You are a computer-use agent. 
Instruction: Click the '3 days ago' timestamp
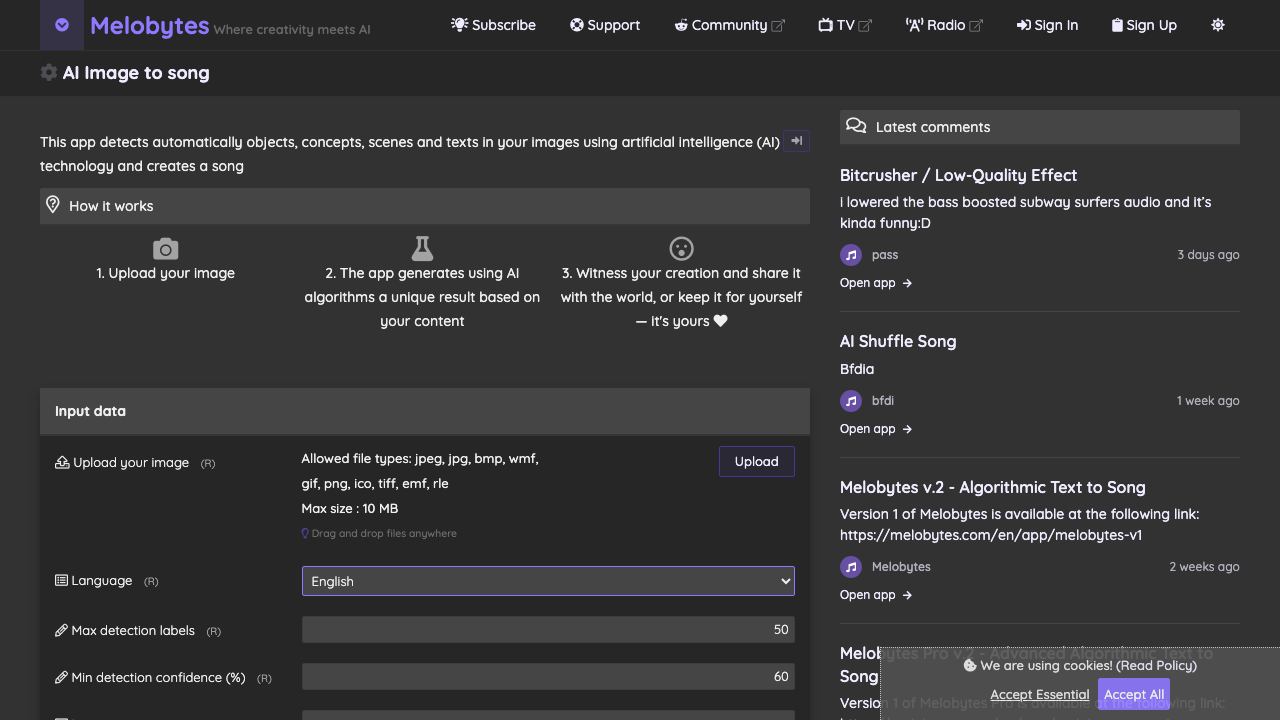(1208, 255)
